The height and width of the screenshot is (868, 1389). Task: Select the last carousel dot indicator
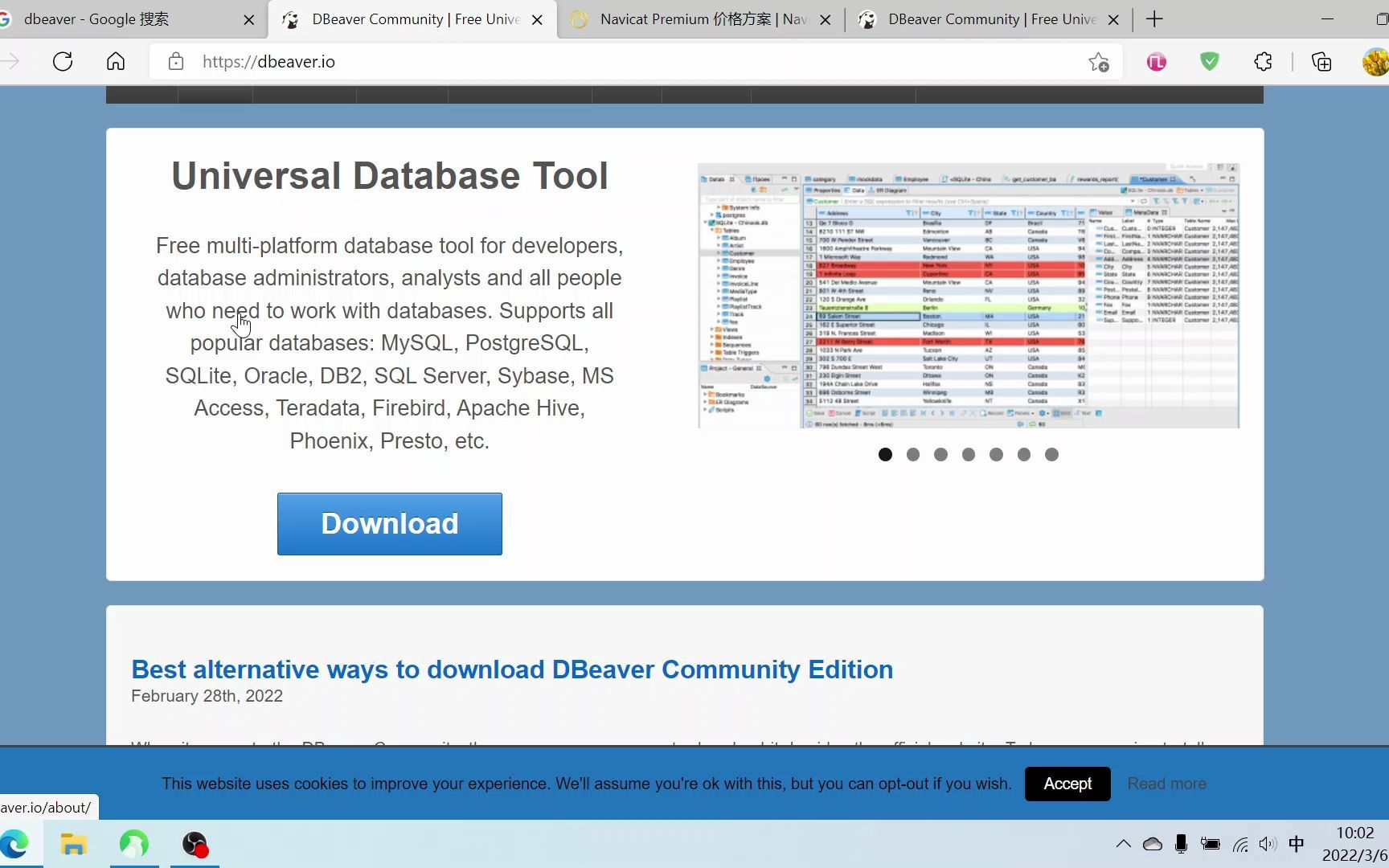click(x=1051, y=455)
